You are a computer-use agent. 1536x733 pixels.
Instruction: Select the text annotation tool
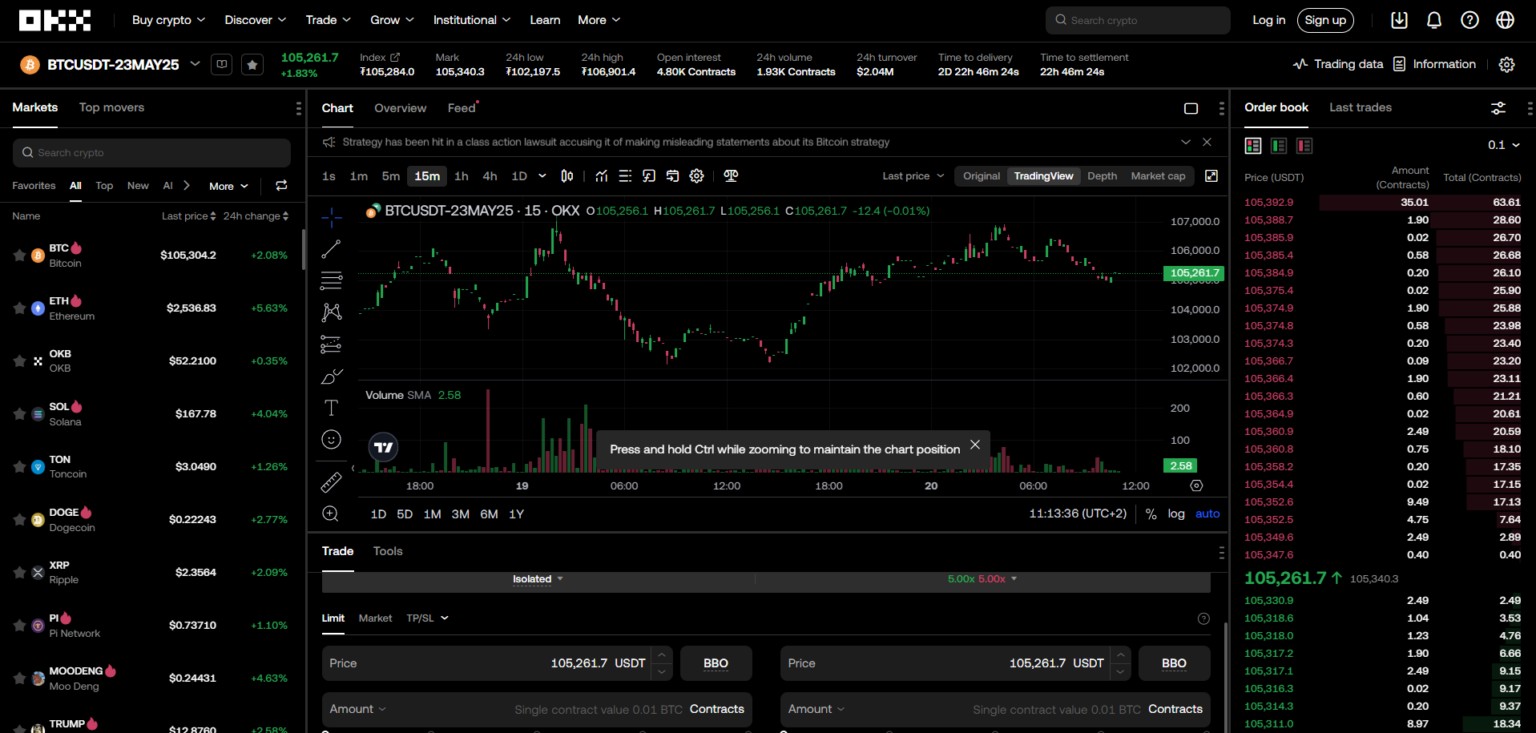pos(331,407)
